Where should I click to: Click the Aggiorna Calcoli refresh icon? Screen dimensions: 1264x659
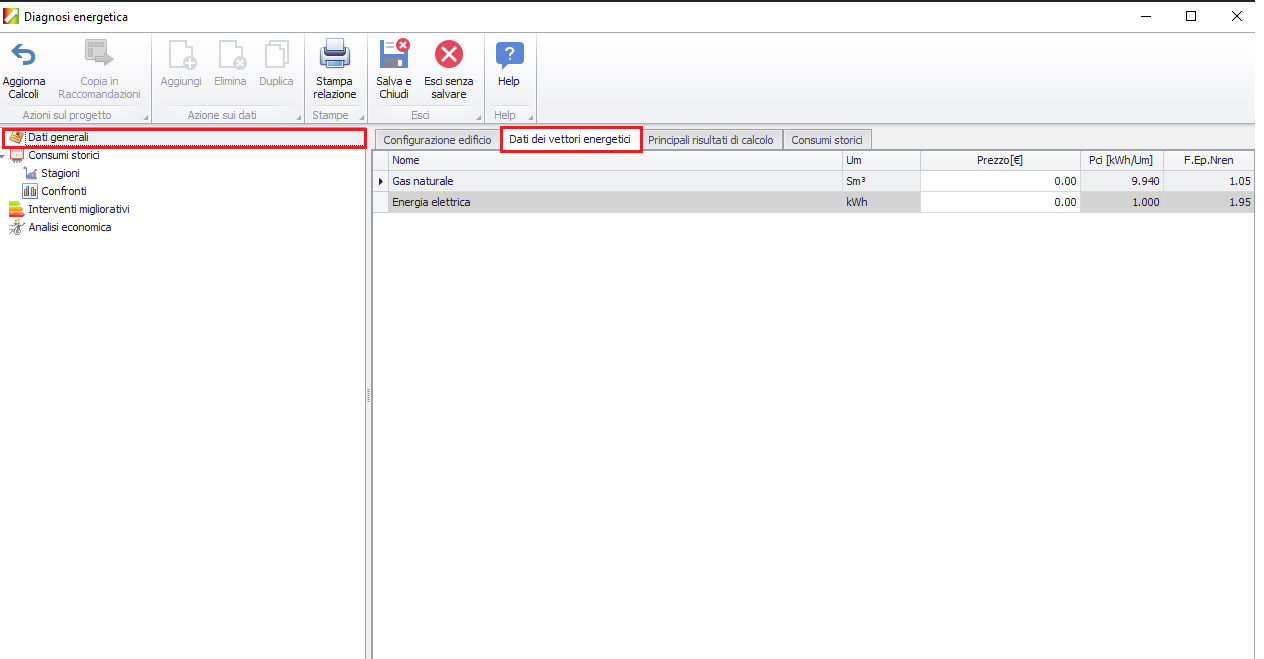(23, 55)
